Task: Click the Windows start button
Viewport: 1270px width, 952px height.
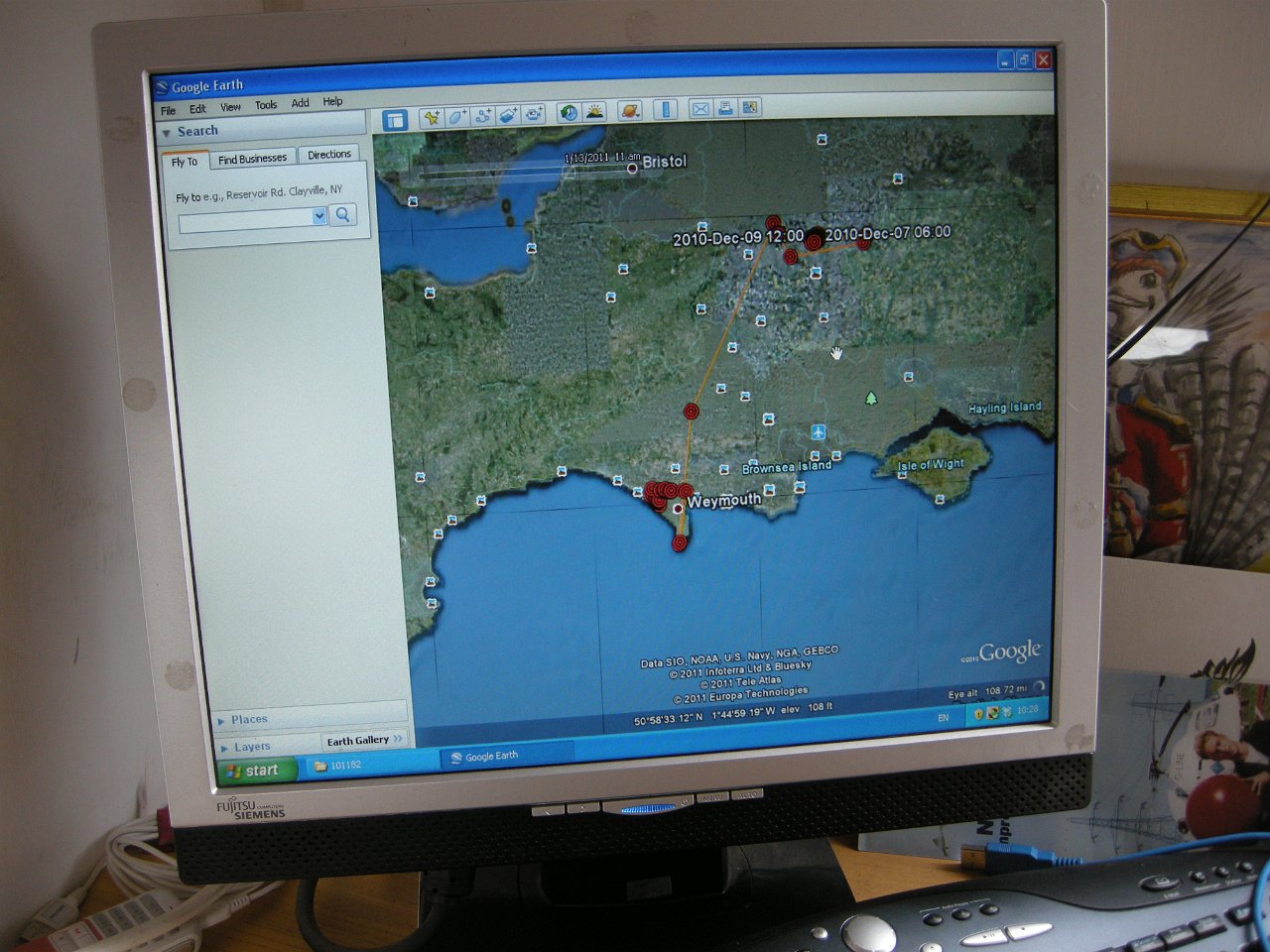Action: click(256, 771)
